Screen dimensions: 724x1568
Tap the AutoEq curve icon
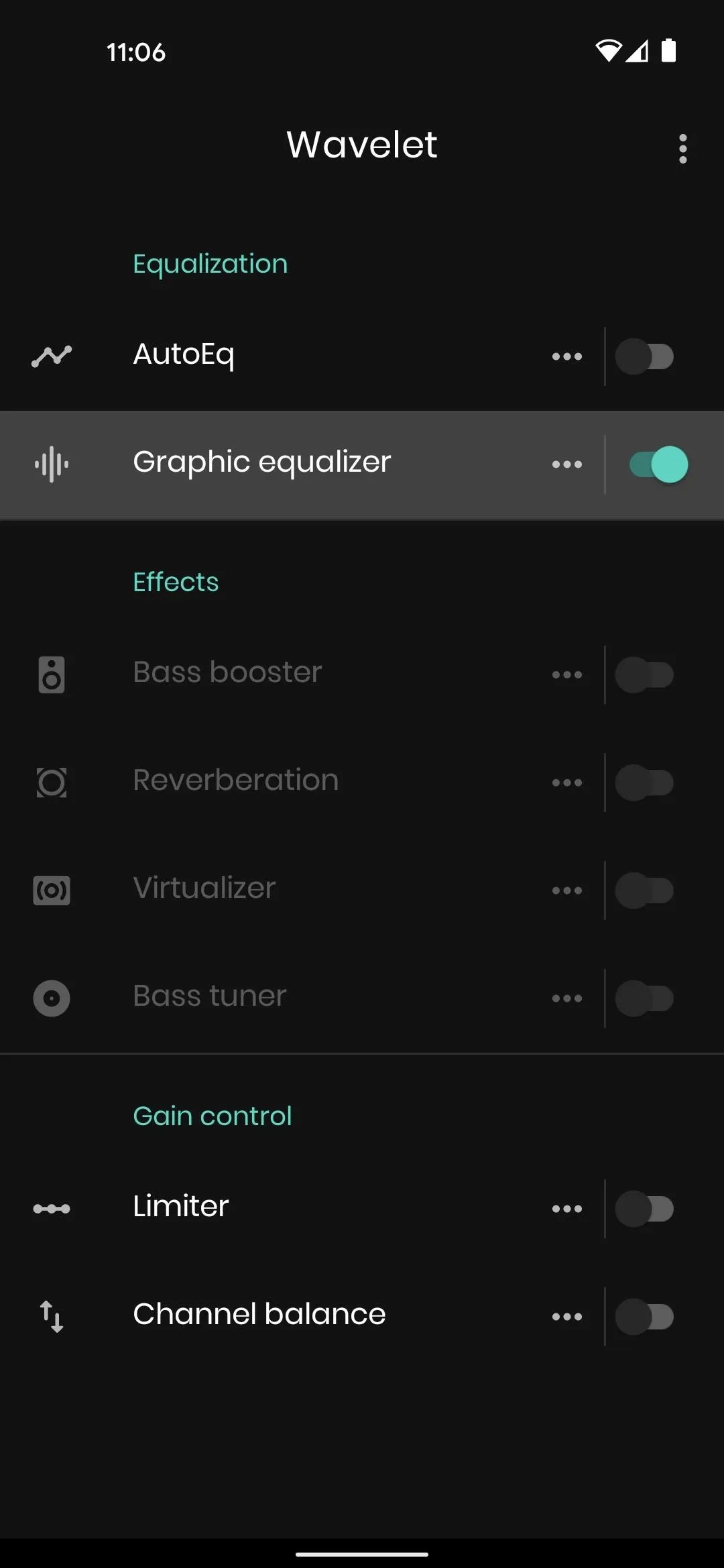(52, 356)
